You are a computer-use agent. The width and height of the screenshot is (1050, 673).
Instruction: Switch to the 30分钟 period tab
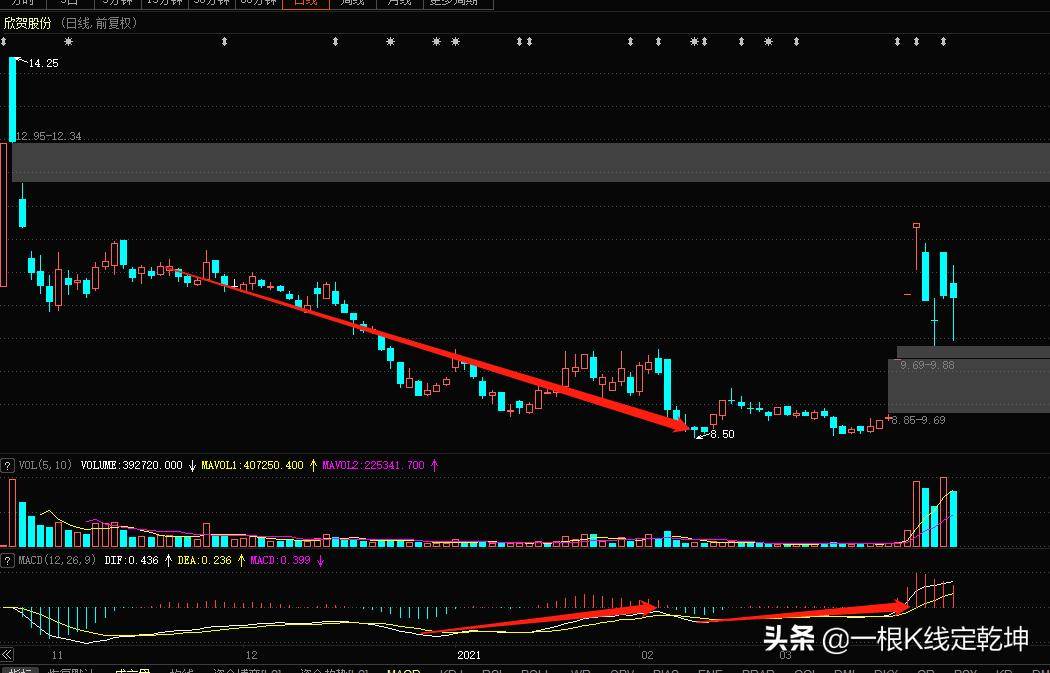[212, 3]
